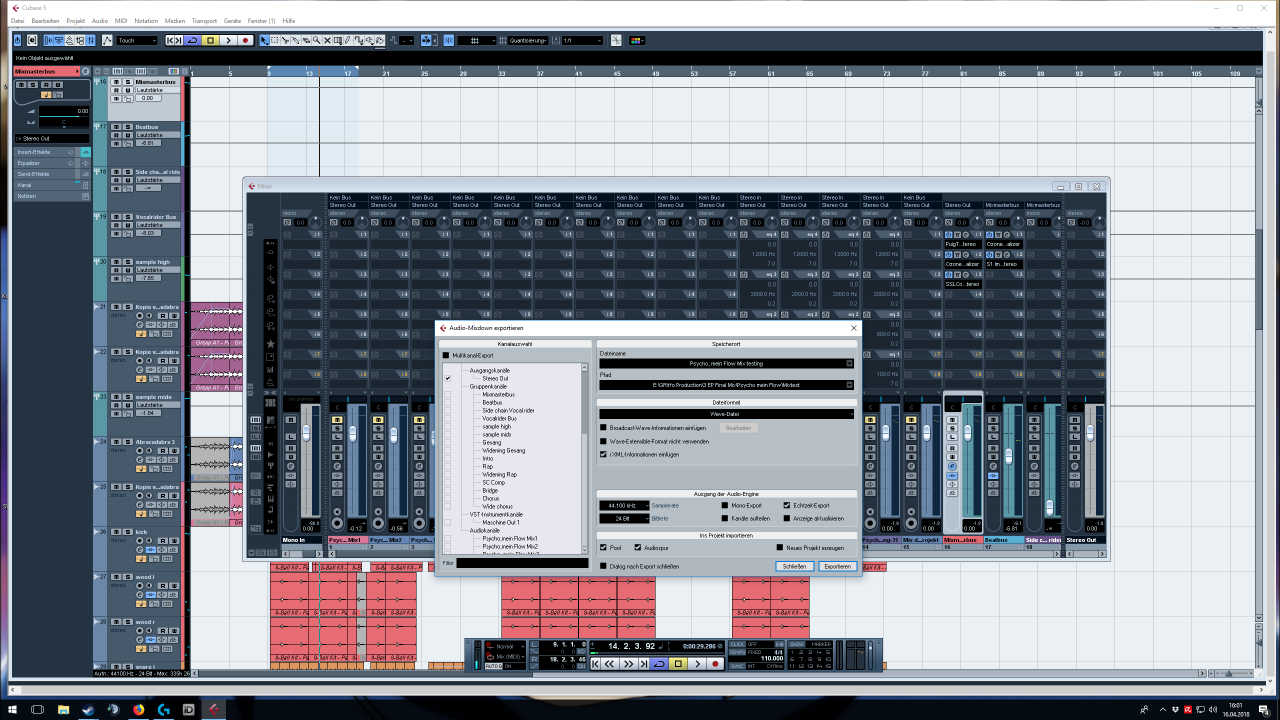Click the Stop button in the top toolbar
Viewport: 1280px width, 720px height.
click(x=210, y=40)
